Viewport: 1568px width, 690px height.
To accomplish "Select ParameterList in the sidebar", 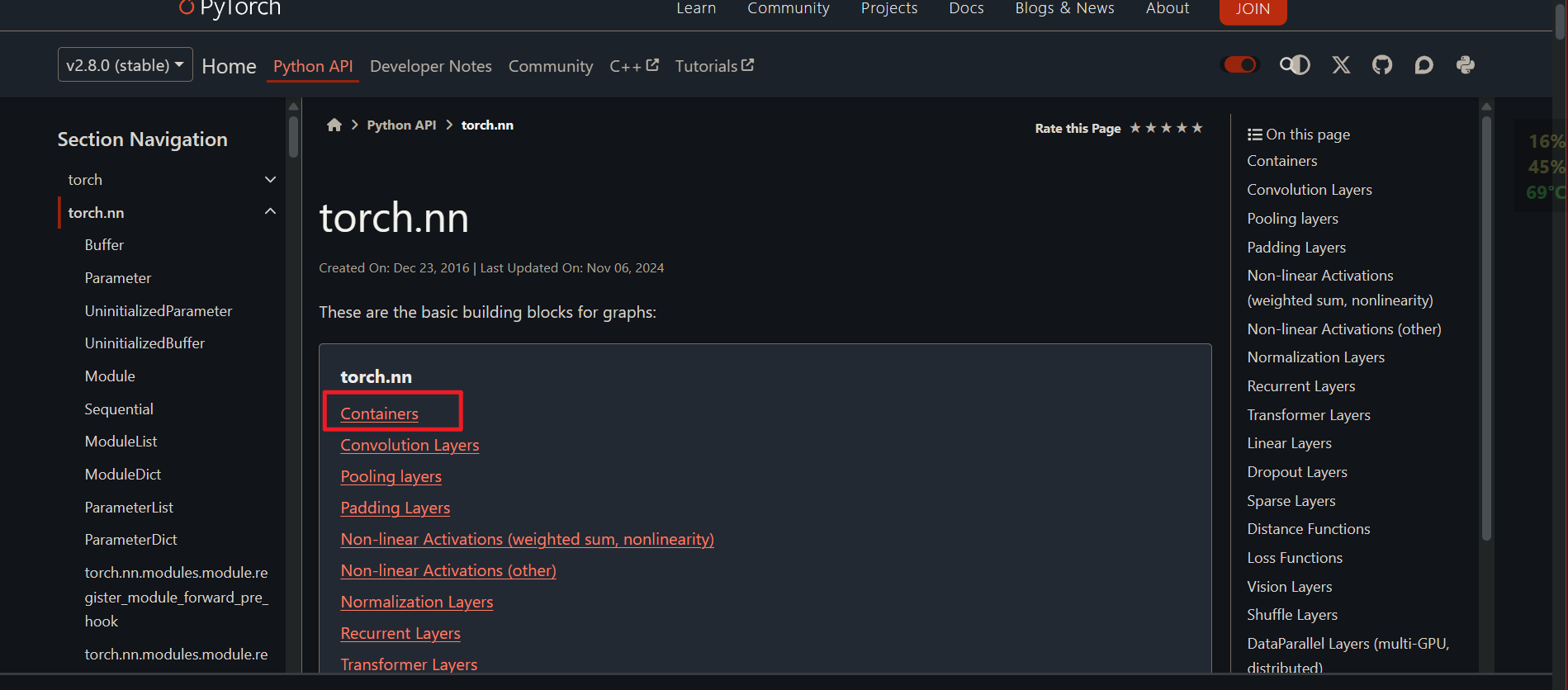I will pos(129,508).
